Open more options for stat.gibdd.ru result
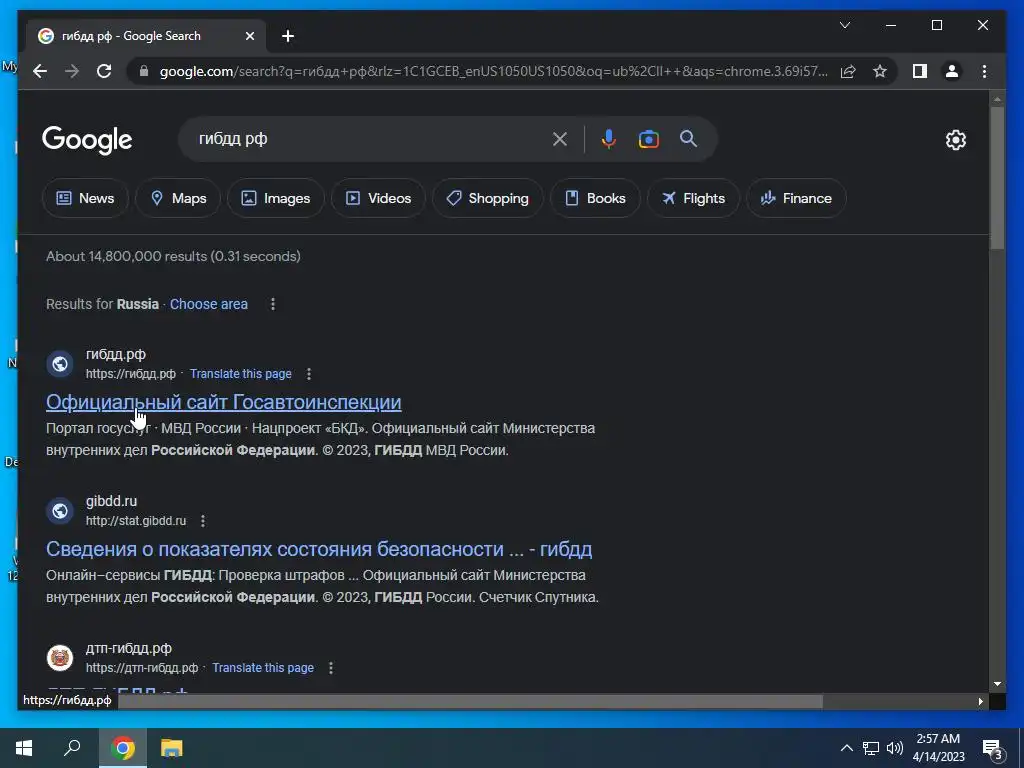Screen dimensions: 1024x768 point(203,521)
